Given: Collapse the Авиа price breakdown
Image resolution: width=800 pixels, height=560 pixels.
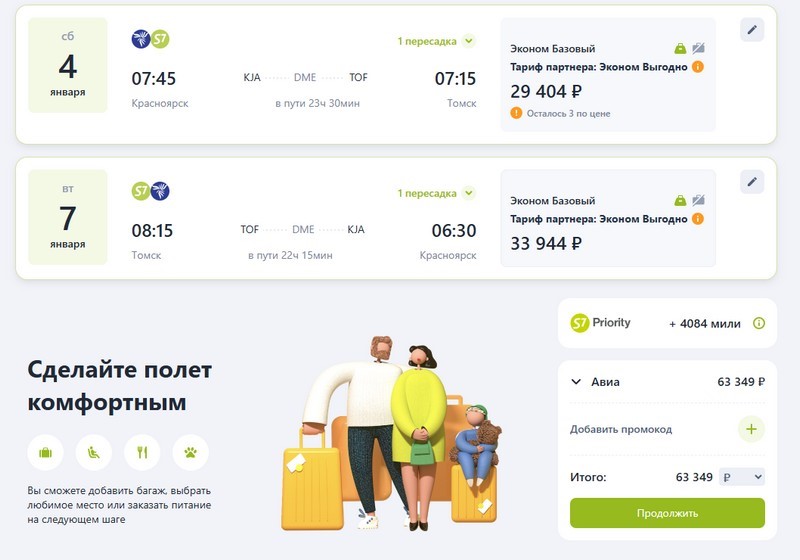Looking at the screenshot, I should (576, 381).
